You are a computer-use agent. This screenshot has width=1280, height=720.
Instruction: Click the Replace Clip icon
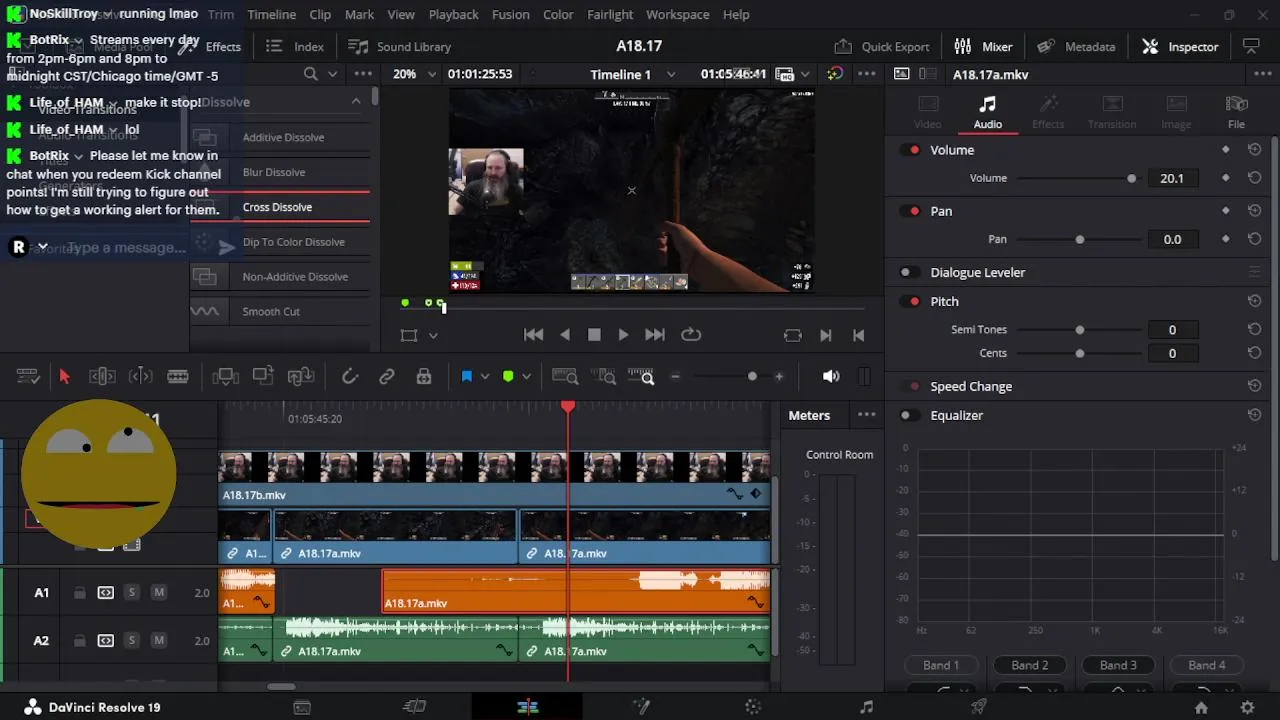click(x=301, y=376)
